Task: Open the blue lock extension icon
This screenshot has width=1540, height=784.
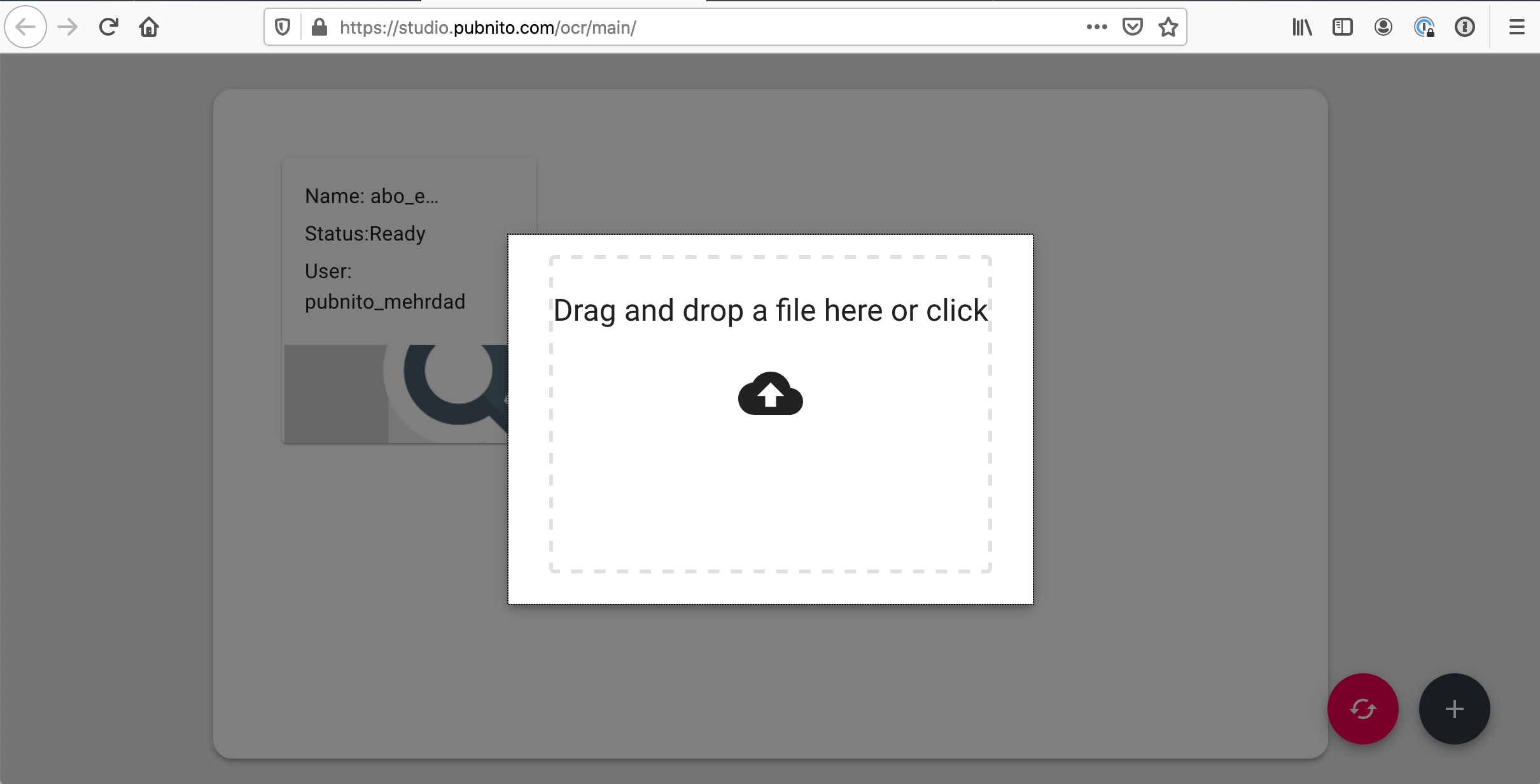Action: pos(1424,27)
